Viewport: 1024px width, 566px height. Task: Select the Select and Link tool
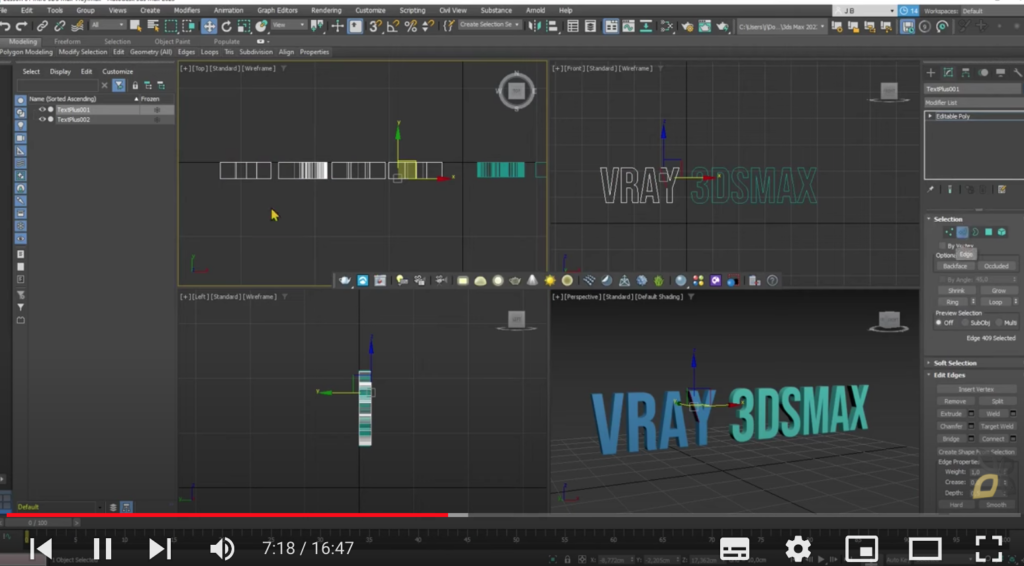[x=42, y=26]
